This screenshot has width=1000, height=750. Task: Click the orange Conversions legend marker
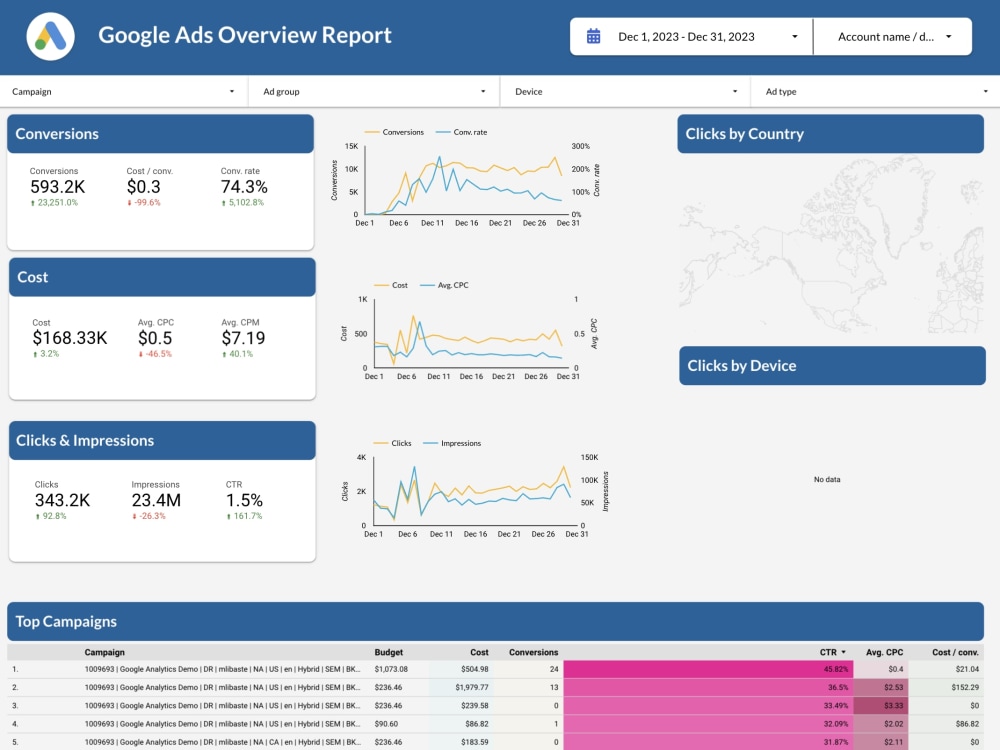tap(371, 131)
